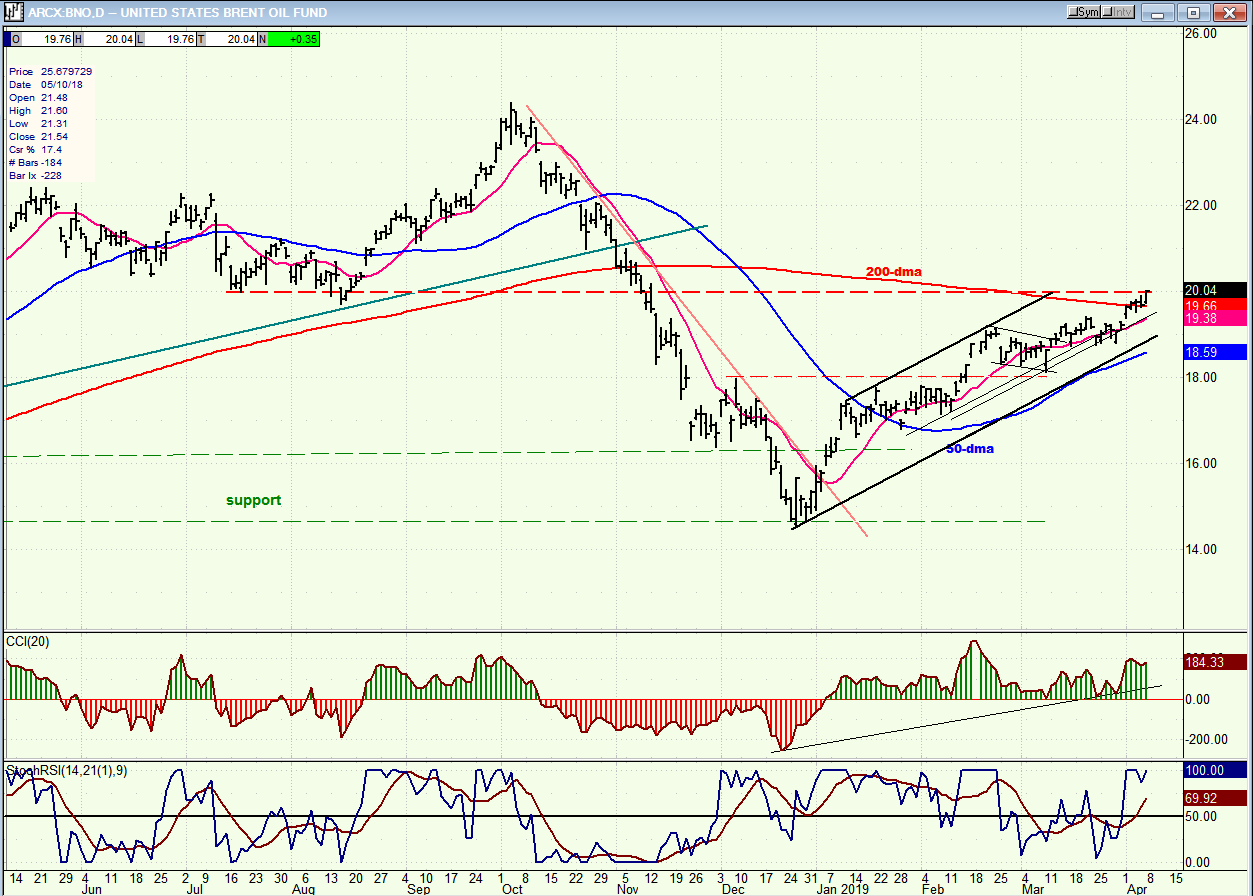Click the 22.00 price axis label

coord(1199,205)
